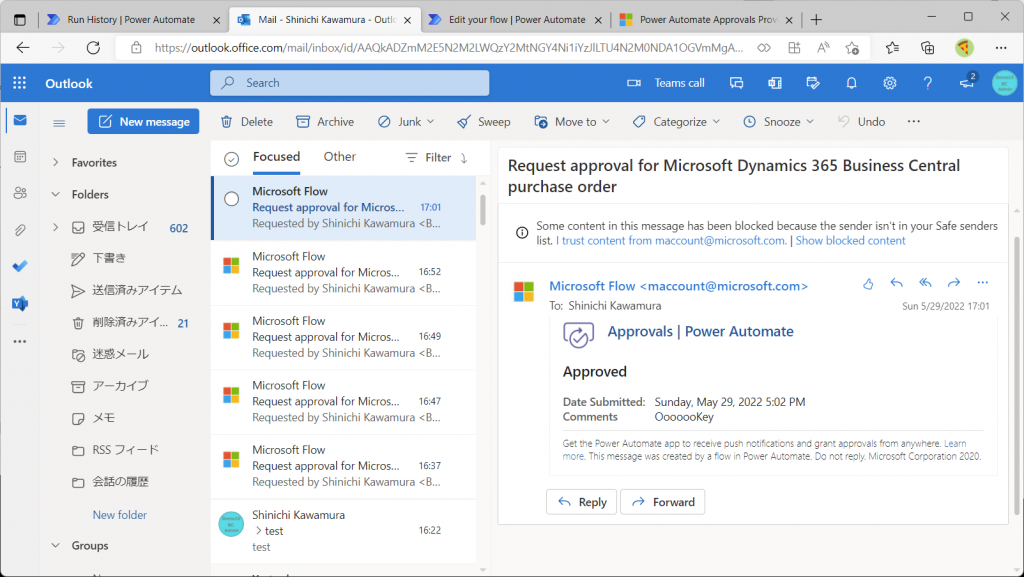Open the Help question mark
The width and height of the screenshot is (1024, 577).
pyautogui.click(x=927, y=83)
